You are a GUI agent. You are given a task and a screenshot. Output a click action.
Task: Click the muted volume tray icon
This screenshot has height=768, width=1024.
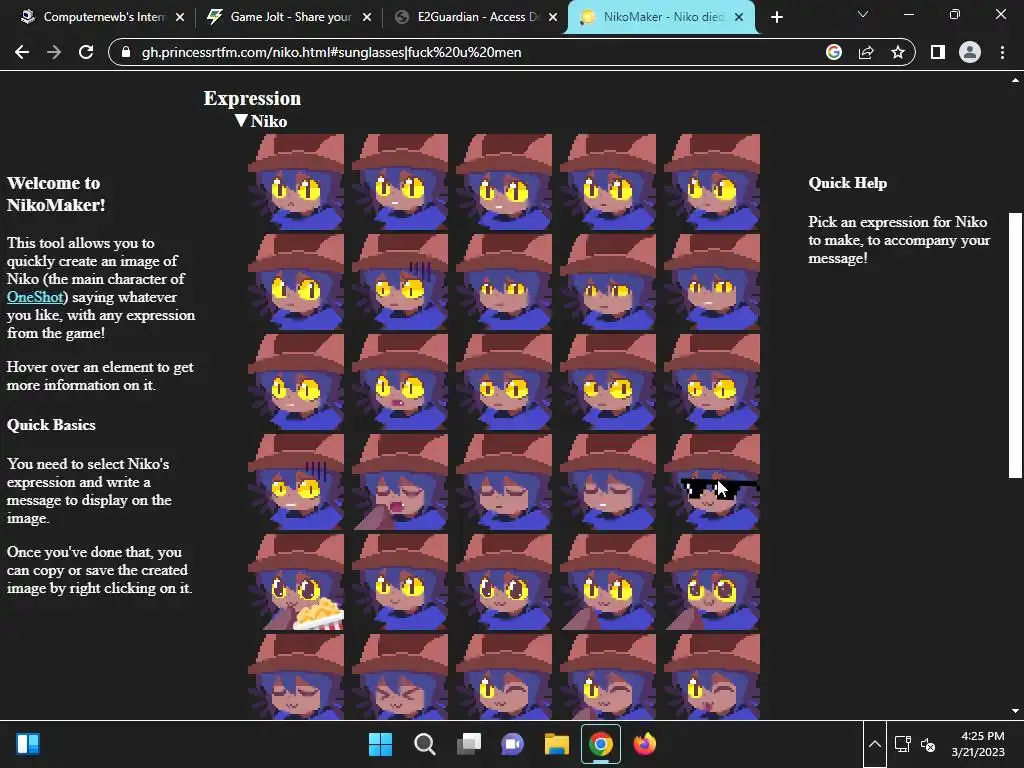tap(928, 744)
